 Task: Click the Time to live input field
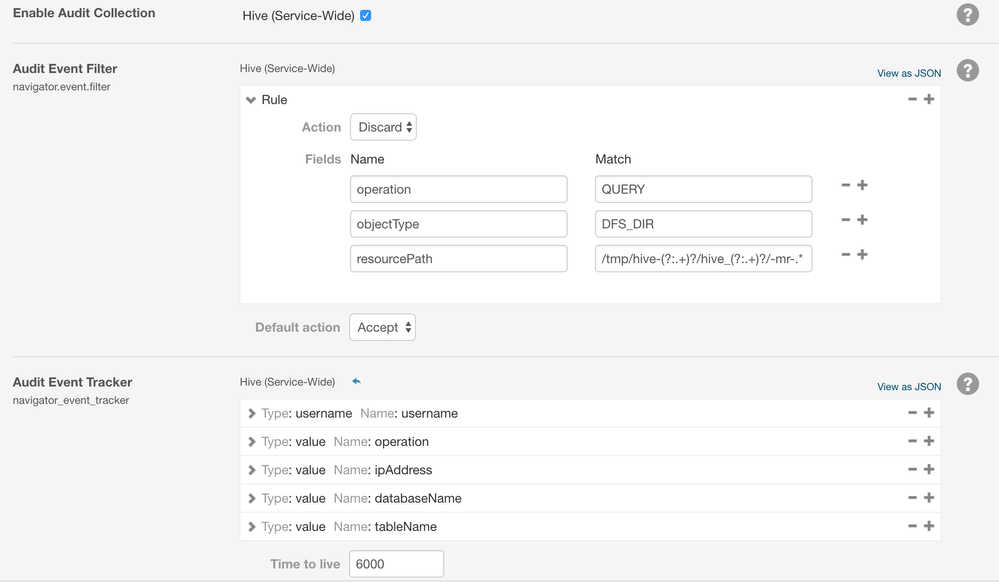point(396,564)
